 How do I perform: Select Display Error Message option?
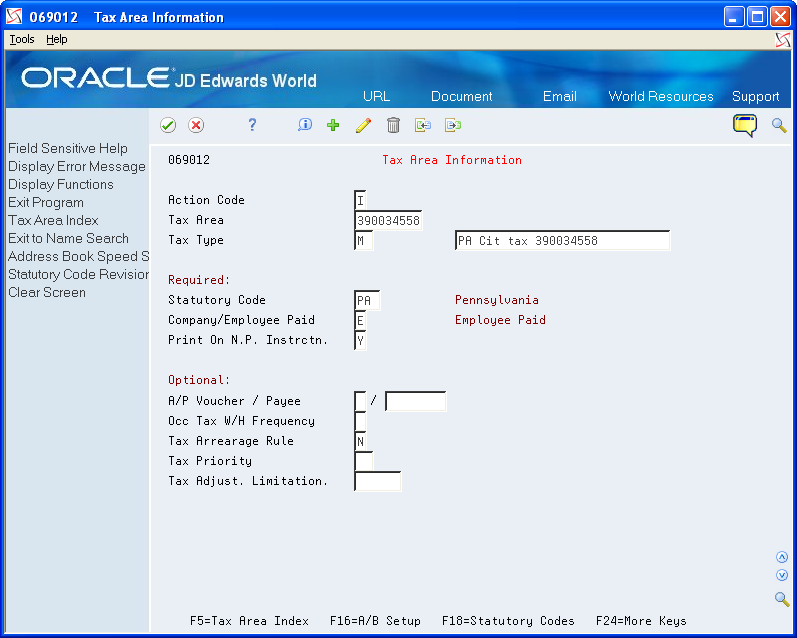pyautogui.click(x=77, y=166)
